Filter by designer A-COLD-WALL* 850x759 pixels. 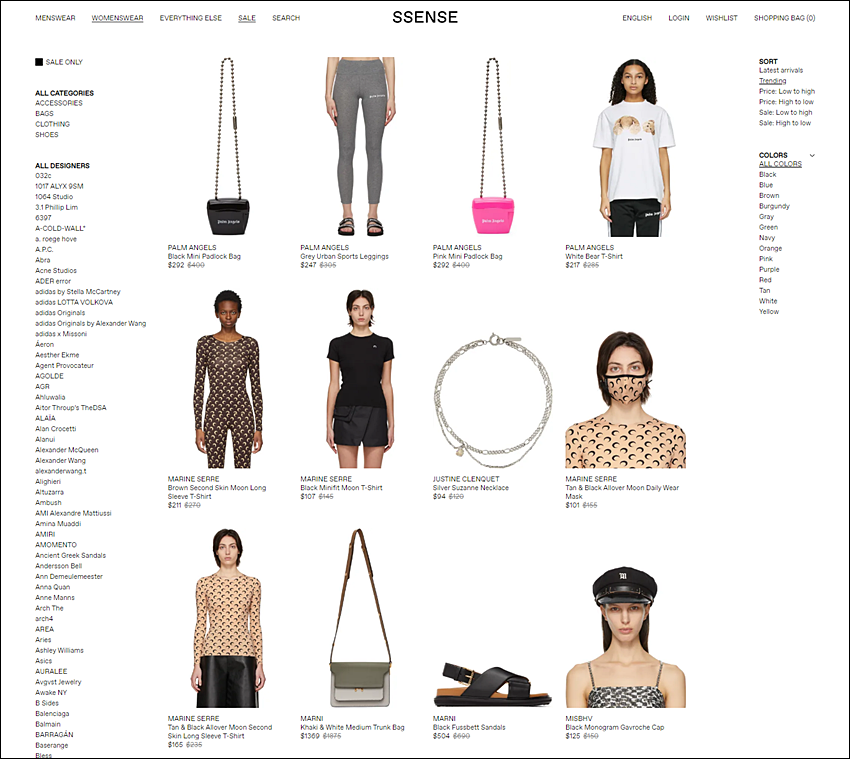(x=60, y=229)
